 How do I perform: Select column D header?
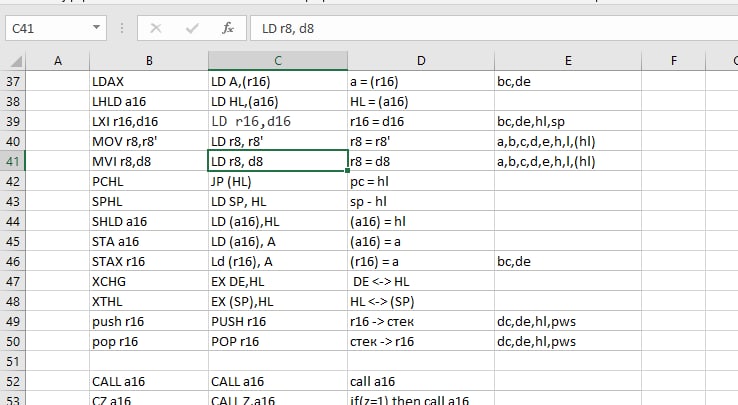point(420,61)
